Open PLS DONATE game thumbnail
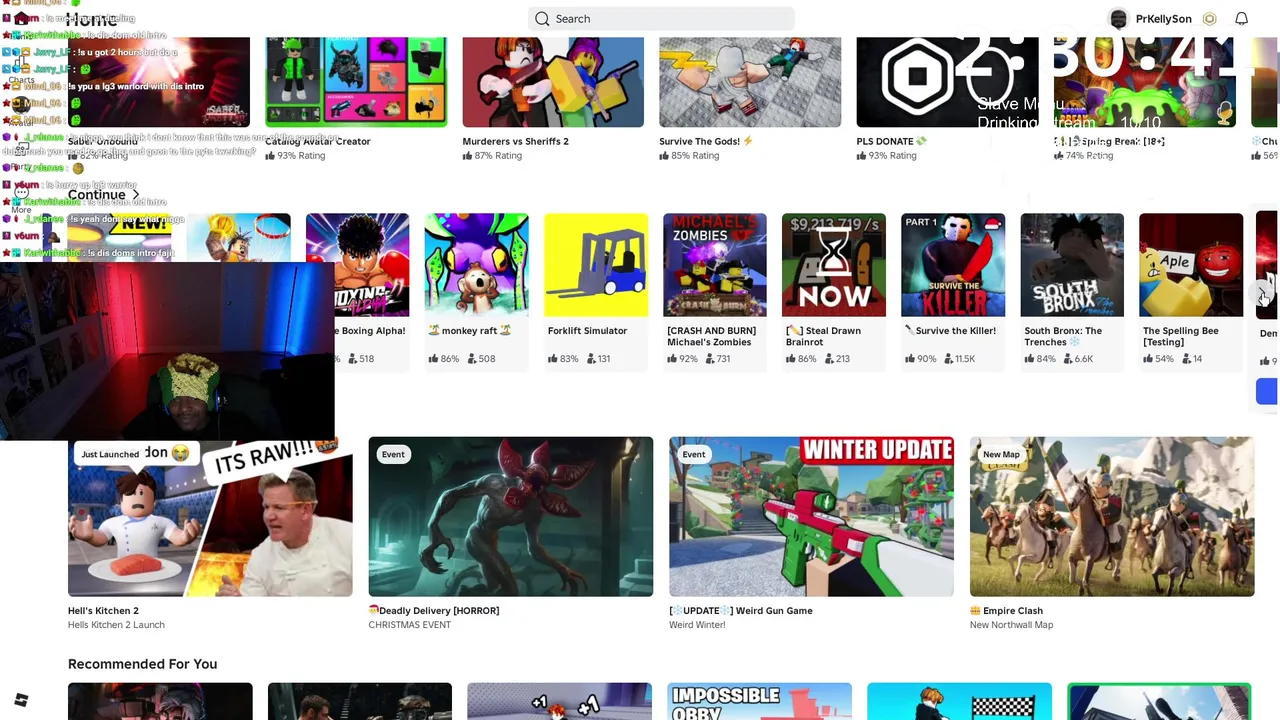Screen dimensions: 1280x720 [947, 82]
